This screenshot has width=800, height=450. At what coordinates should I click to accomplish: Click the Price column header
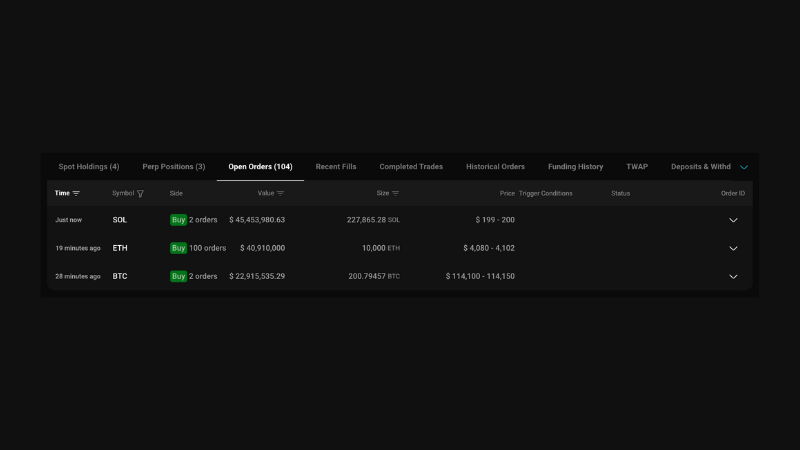pyautogui.click(x=507, y=193)
